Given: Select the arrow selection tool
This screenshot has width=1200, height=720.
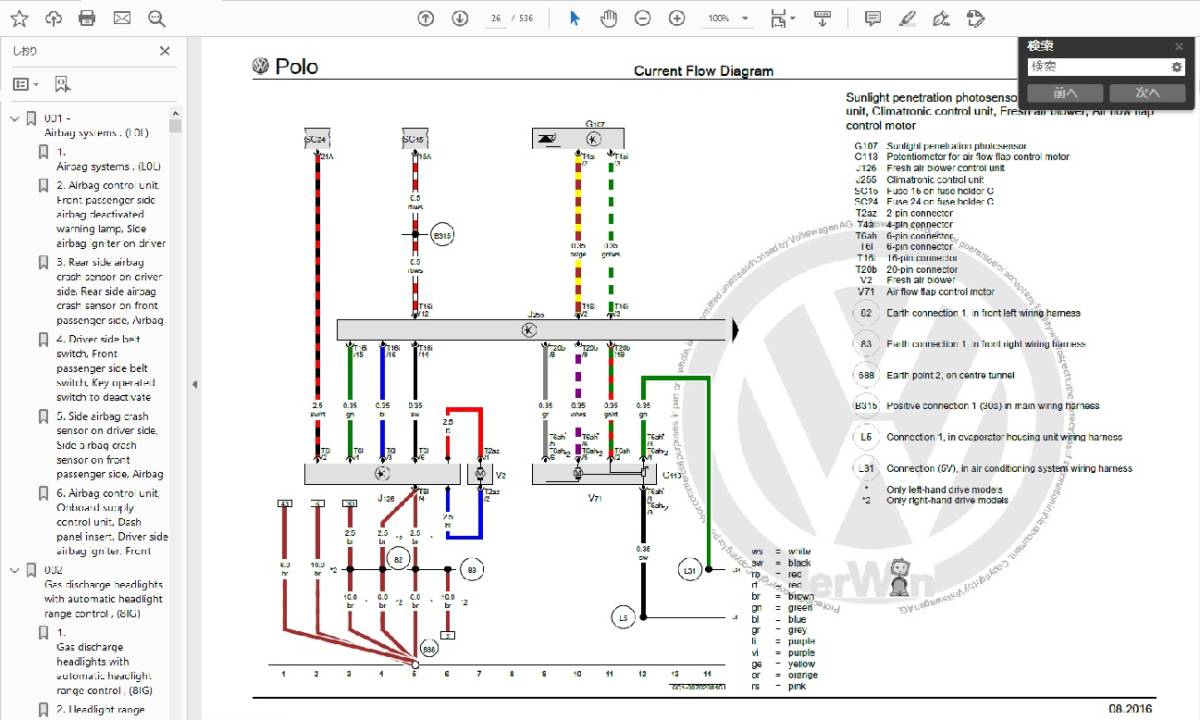Looking at the screenshot, I should click(x=574, y=18).
